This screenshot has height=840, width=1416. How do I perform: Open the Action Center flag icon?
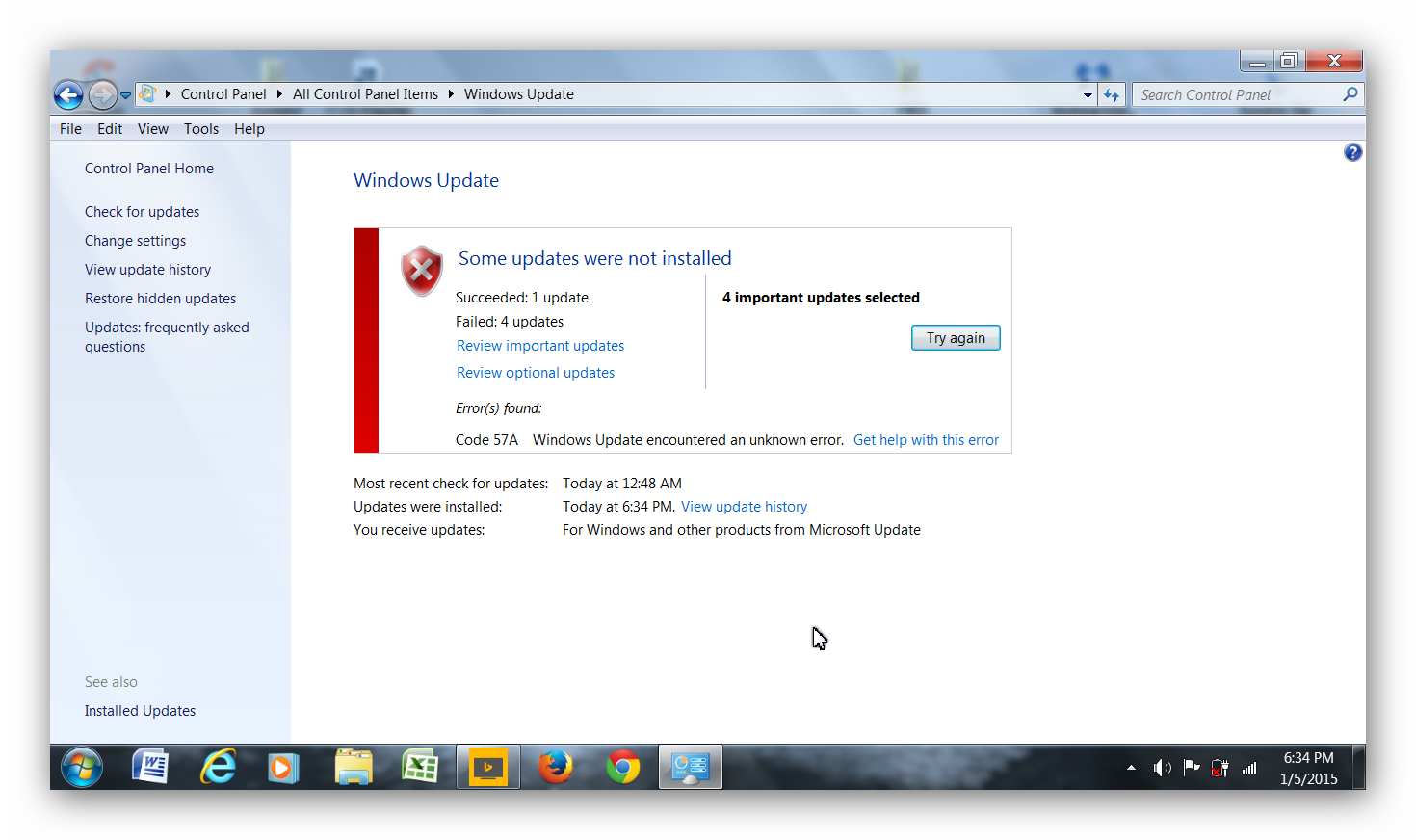(1192, 768)
